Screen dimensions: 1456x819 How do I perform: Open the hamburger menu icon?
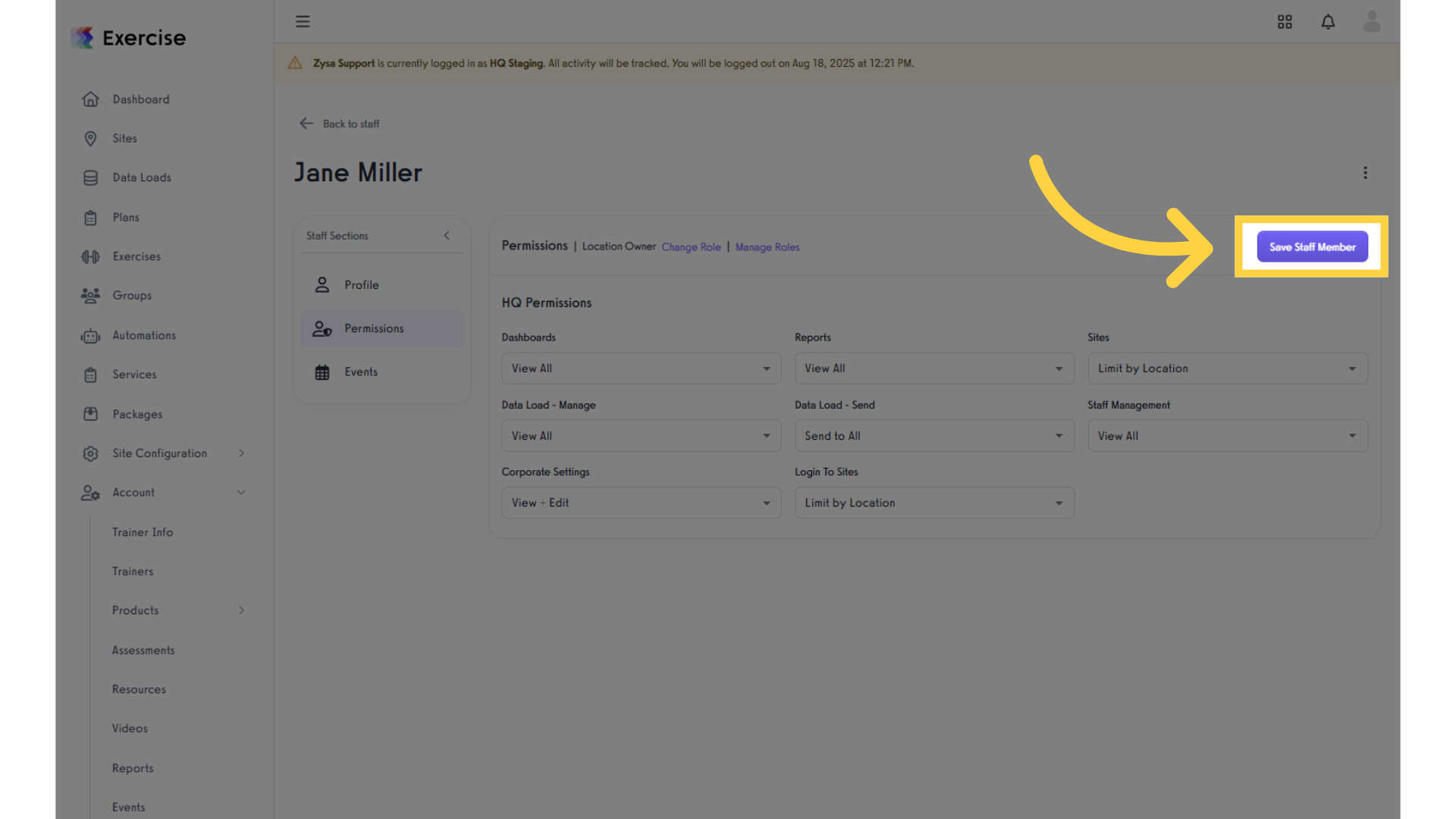303,21
